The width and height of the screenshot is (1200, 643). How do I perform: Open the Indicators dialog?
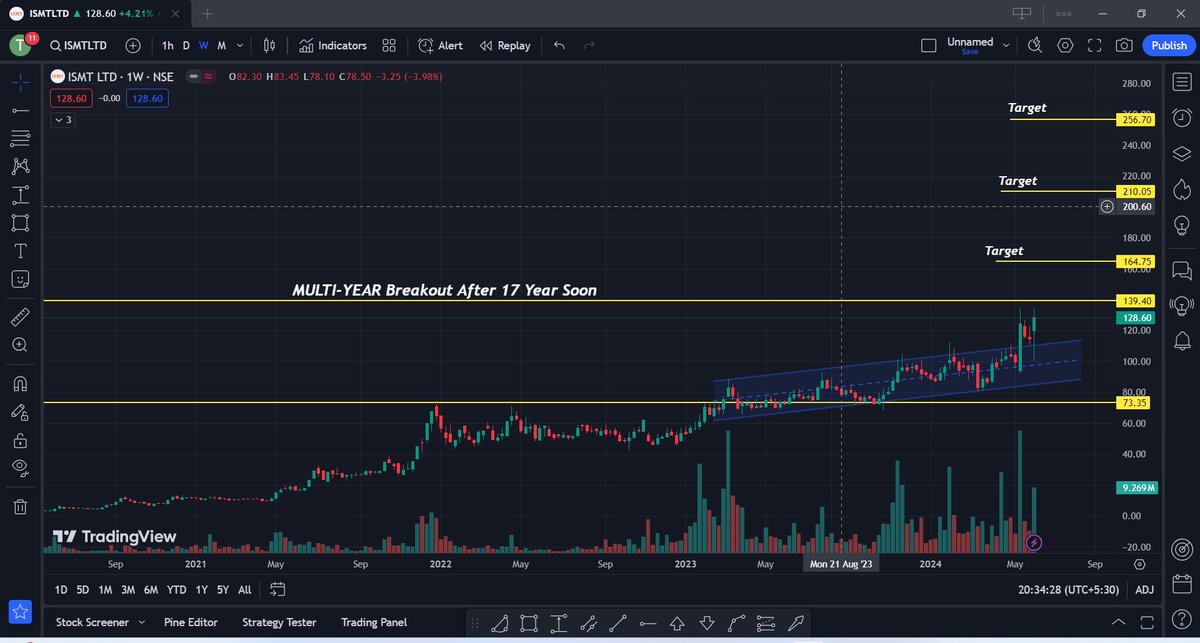click(x=333, y=45)
